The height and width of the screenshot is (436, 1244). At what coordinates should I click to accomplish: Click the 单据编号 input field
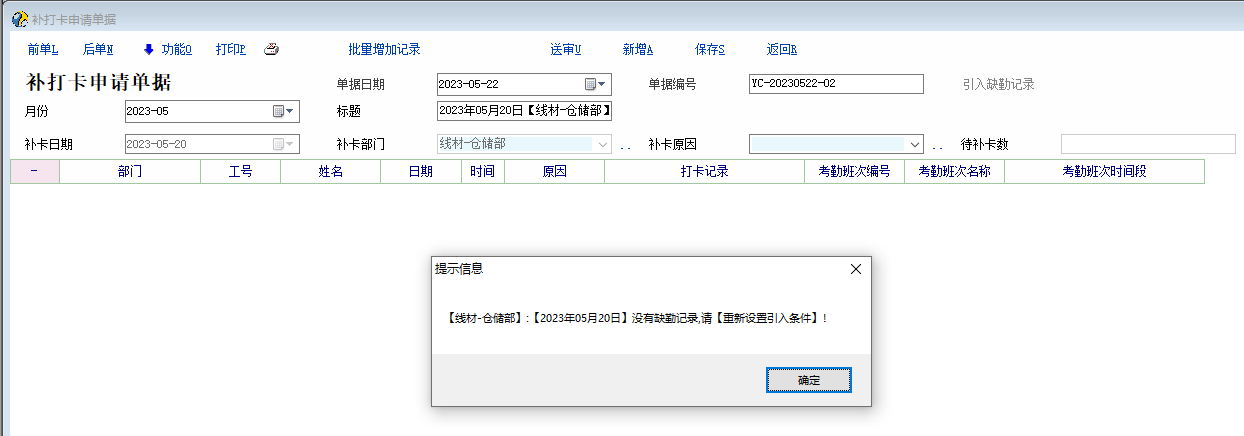click(835, 84)
